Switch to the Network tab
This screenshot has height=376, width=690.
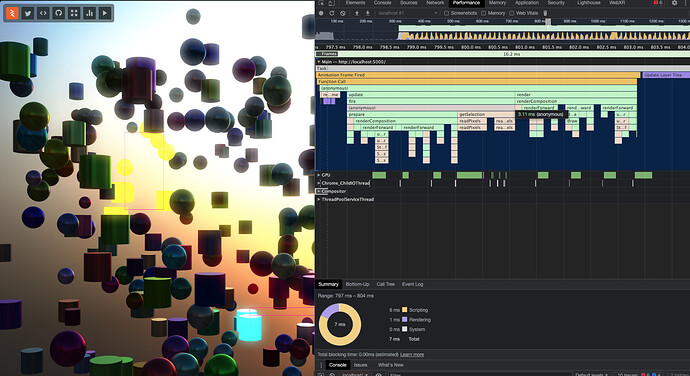point(435,3)
